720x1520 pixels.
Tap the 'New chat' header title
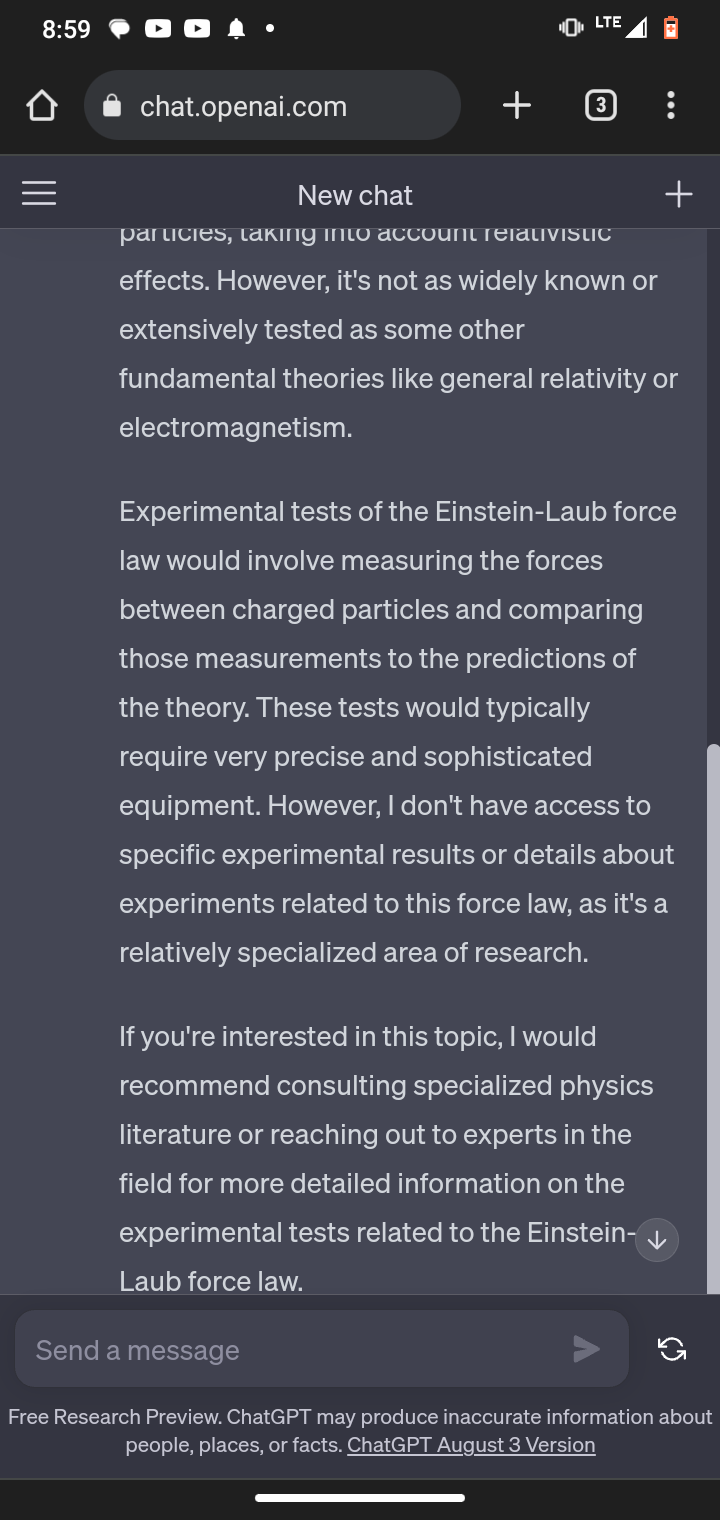(x=355, y=195)
